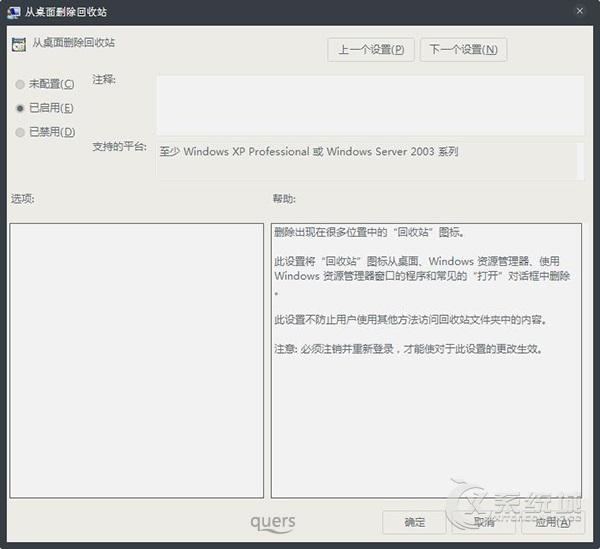
Task: Click the empty 选项 options panel
Action: point(137,361)
